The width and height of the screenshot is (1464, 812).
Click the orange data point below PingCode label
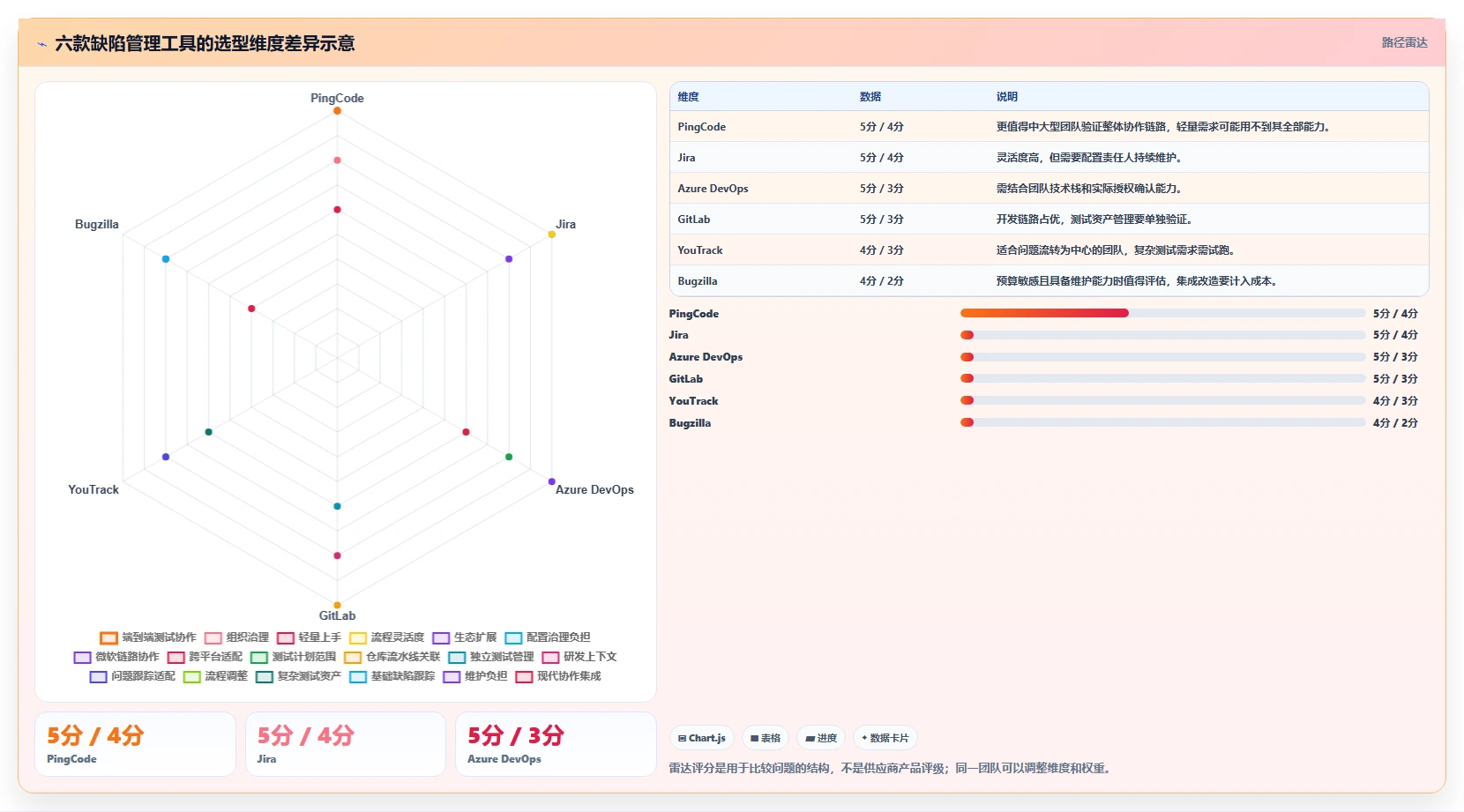pos(337,110)
